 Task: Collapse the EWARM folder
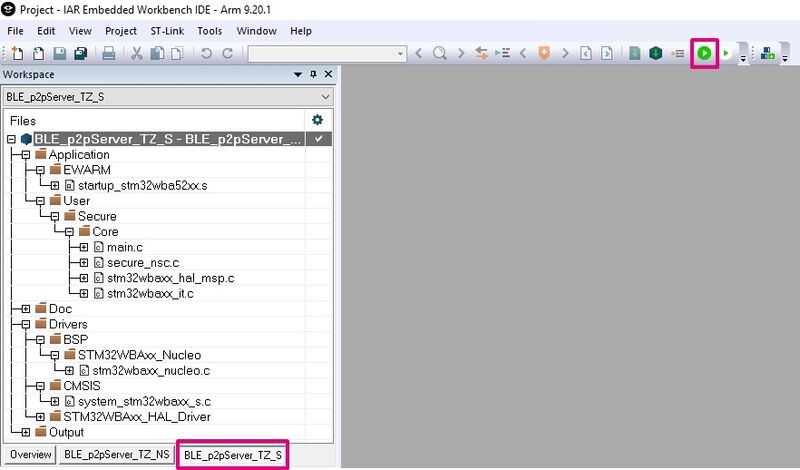click(x=40, y=170)
